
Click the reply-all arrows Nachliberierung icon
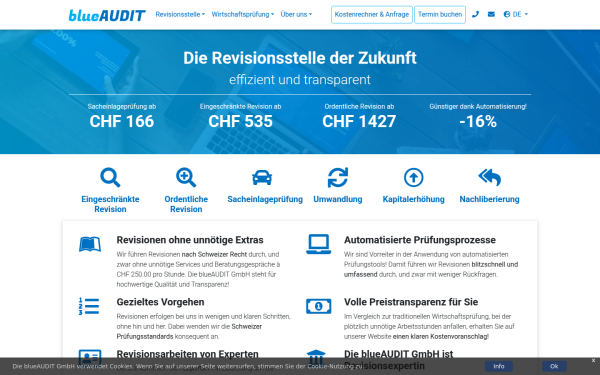[x=489, y=178]
